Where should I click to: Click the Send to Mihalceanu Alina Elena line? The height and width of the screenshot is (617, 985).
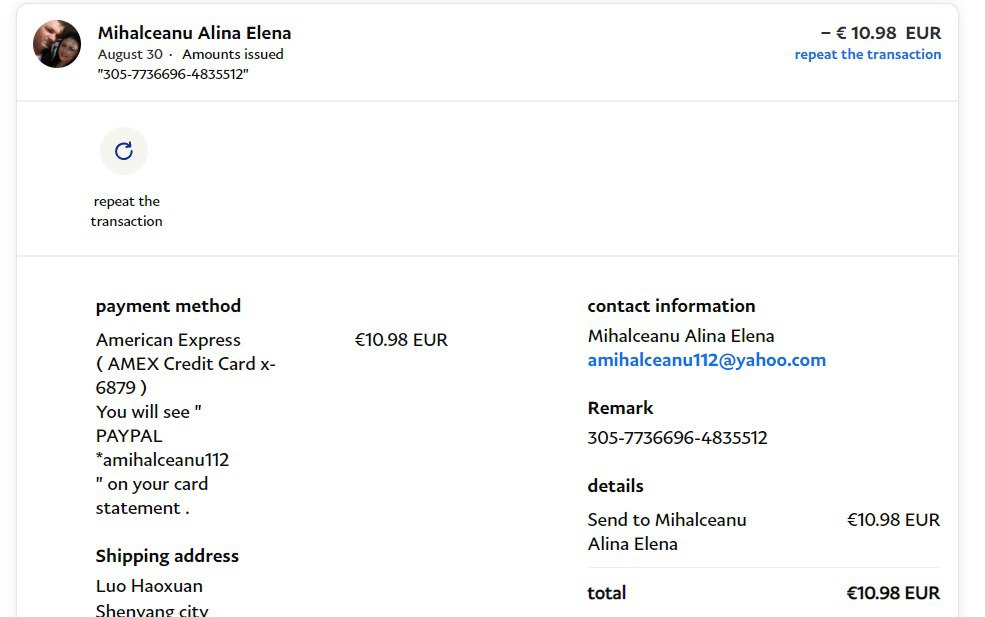(666, 532)
